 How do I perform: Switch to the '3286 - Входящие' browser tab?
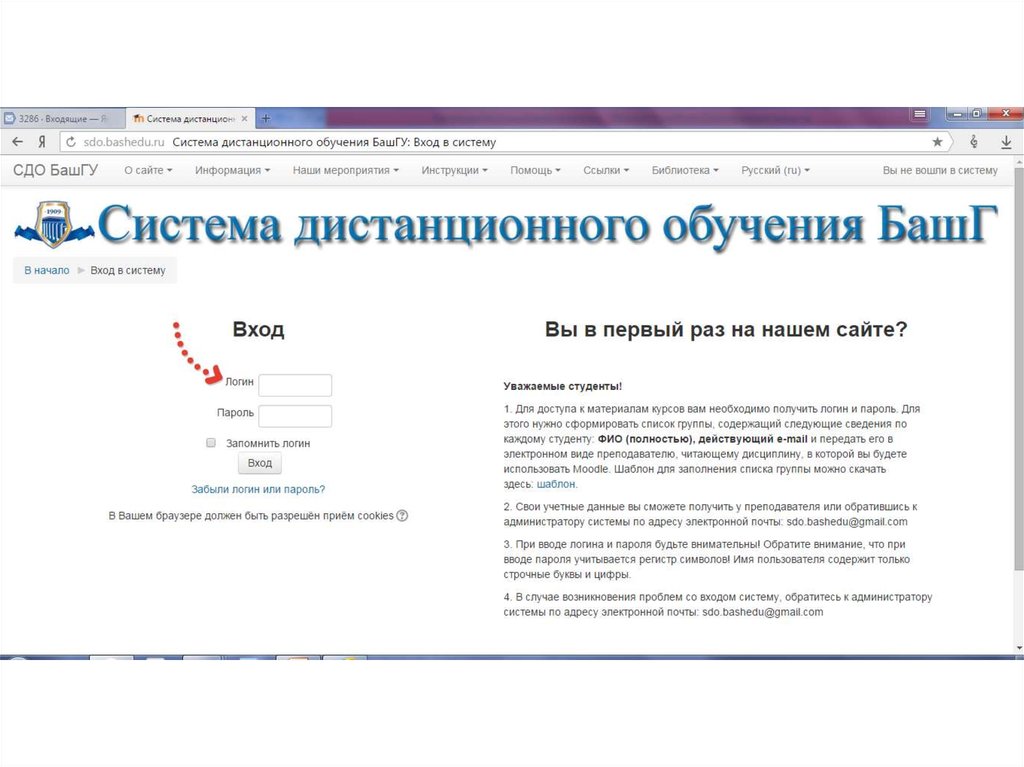(x=63, y=118)
